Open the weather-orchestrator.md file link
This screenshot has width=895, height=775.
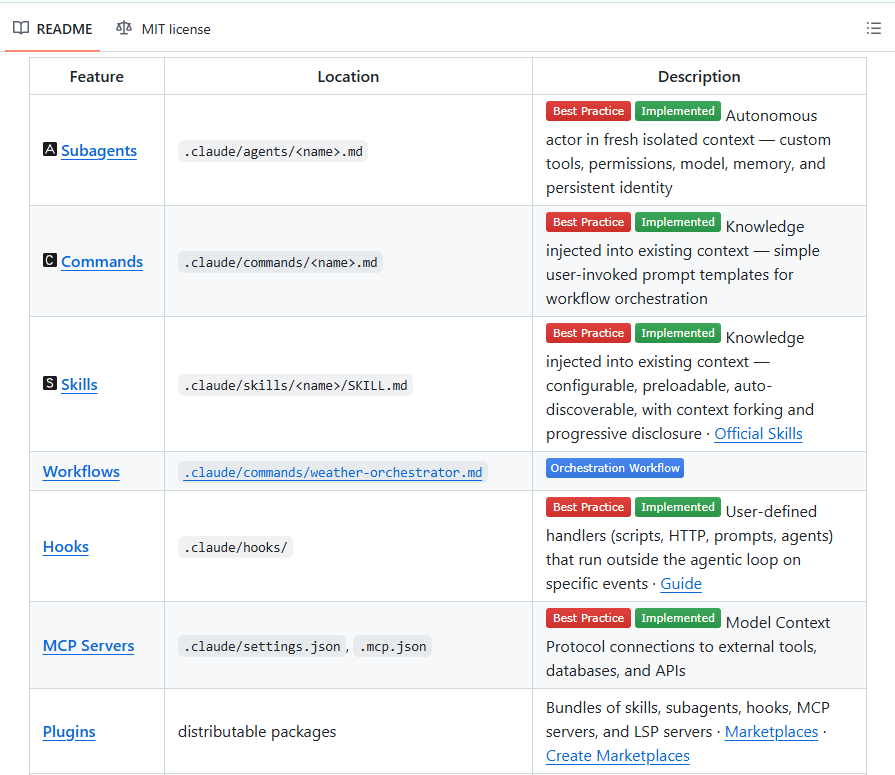(x=333, y=473)
